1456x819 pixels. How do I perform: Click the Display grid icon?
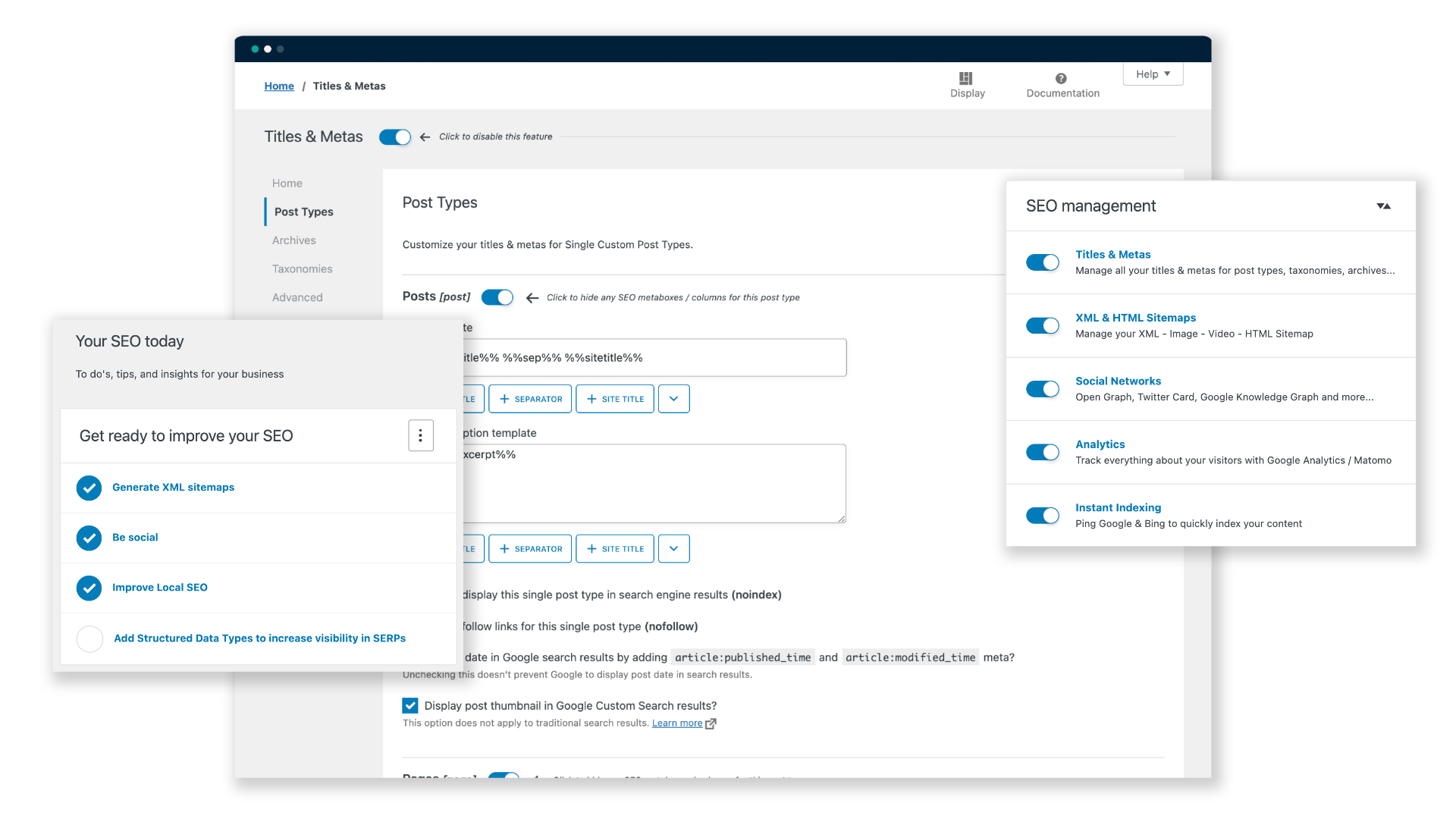(x=965, y=78)
